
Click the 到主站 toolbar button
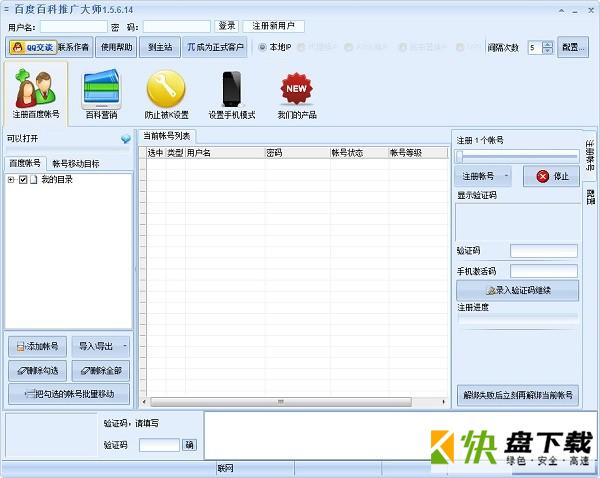(x=160, y=47)
